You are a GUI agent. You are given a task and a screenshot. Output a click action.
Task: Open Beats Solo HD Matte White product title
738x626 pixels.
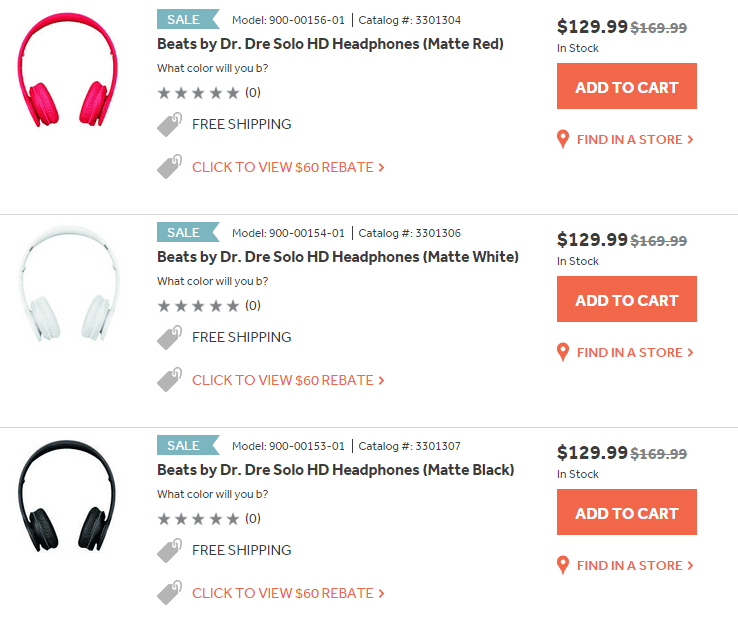pyautogui.click(x=338, y=257)
